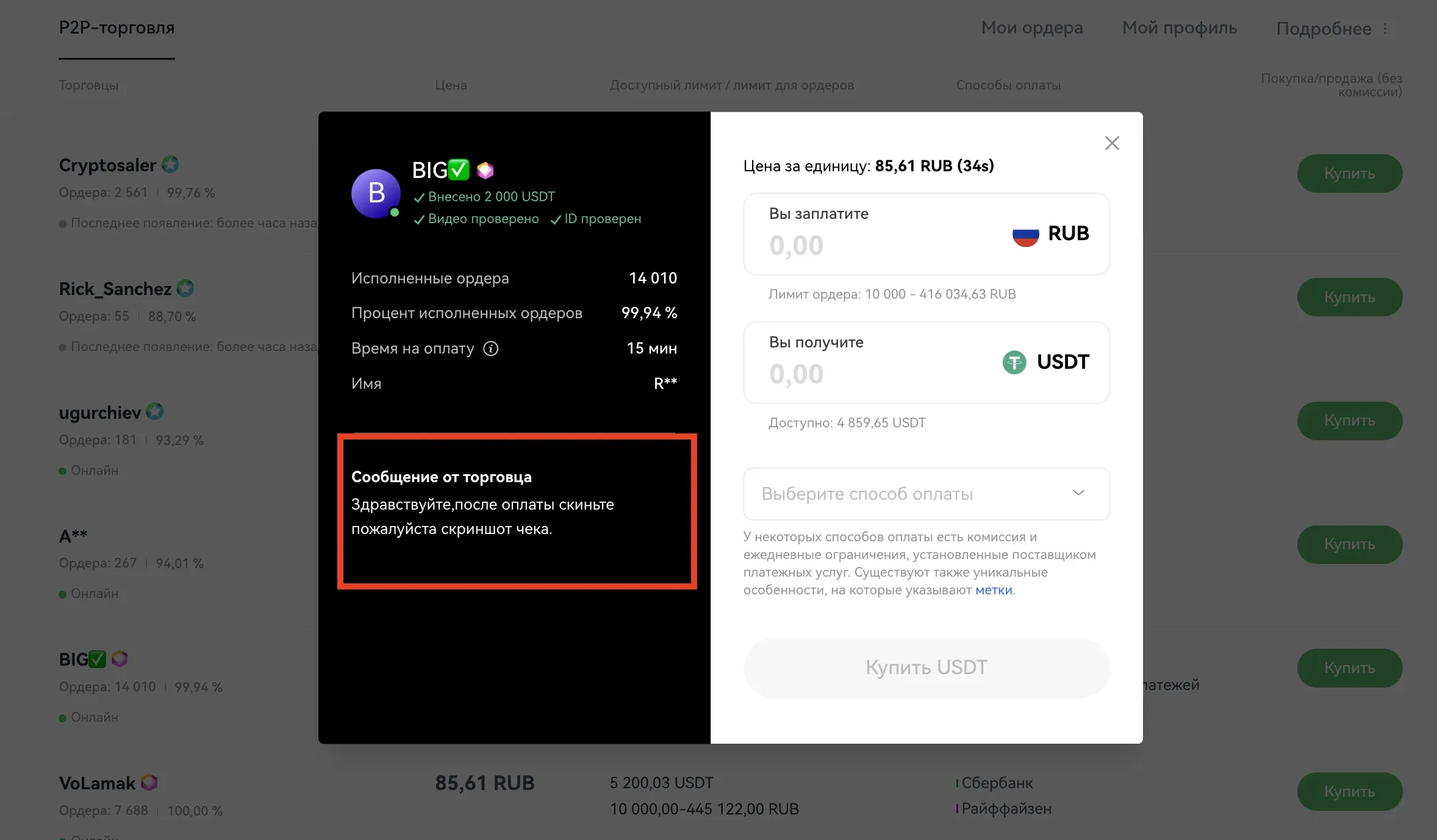Focus the Вы заплатите amount field
Screen dimensions: 1437x840
coord(926,234)
